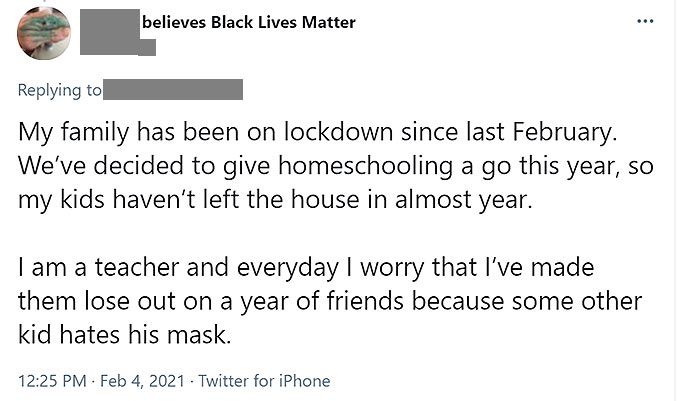Click the "12:25 PM" timestamp
This screenshot has width=678, height=401.
(50, 380)
